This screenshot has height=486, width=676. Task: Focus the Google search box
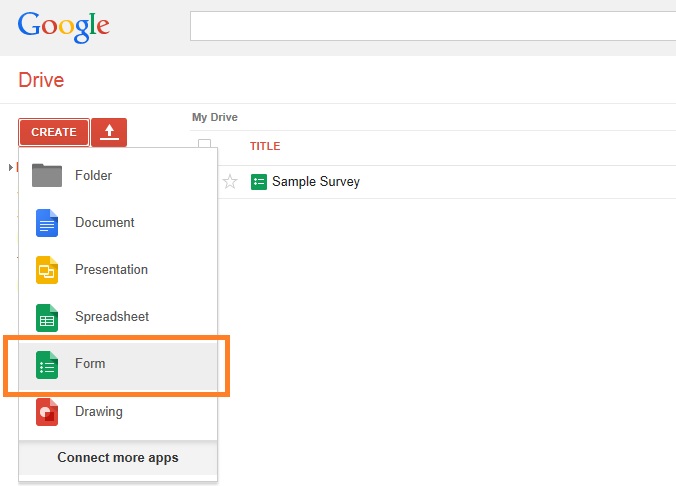pos(433,26)
